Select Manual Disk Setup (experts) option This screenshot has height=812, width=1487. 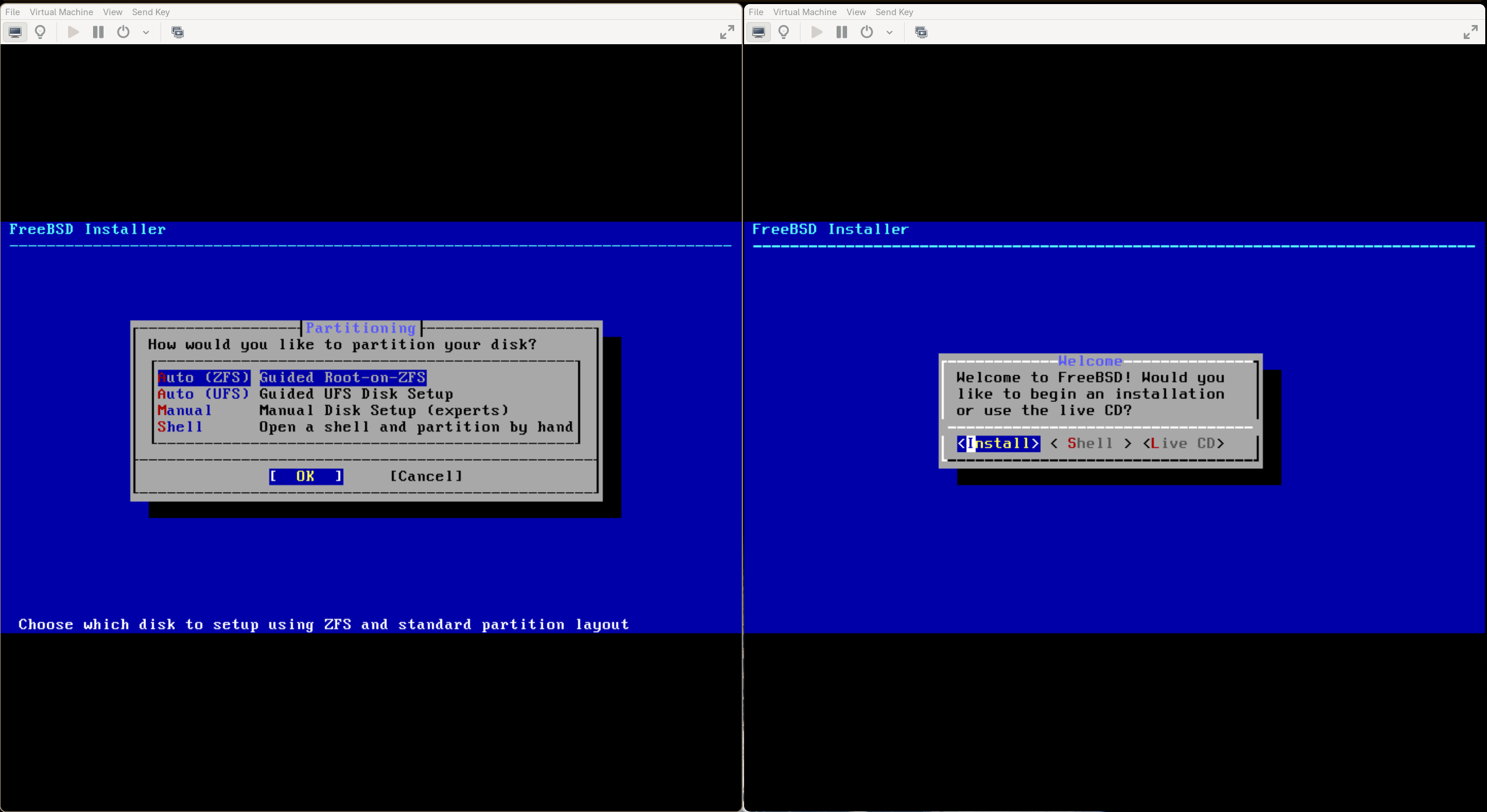tap(333, 410)
